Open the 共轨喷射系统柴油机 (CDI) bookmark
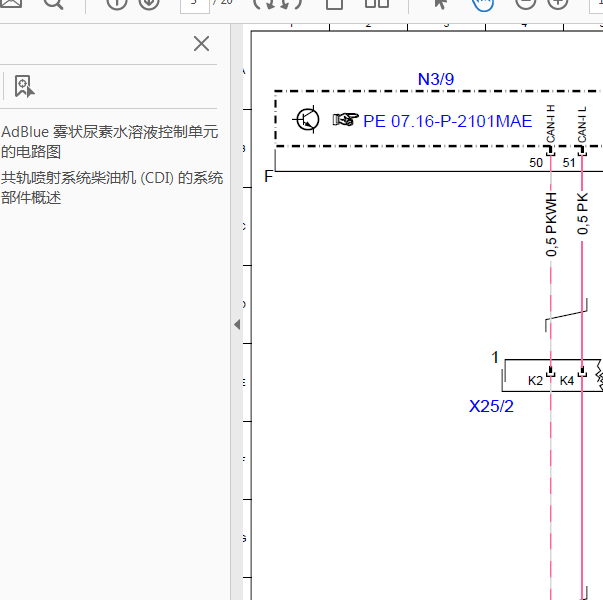Image resolution: width=603 pixels, height=600 pixels. point(112,188)
